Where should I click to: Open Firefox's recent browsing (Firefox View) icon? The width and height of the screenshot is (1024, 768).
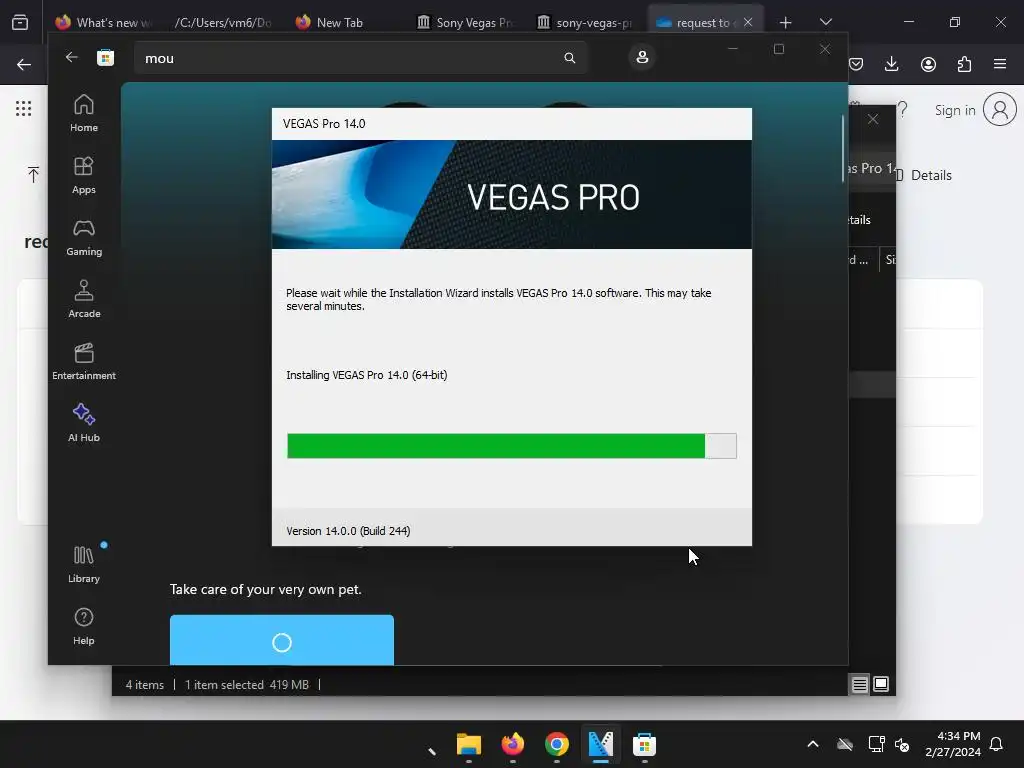[x=20, y=22]
